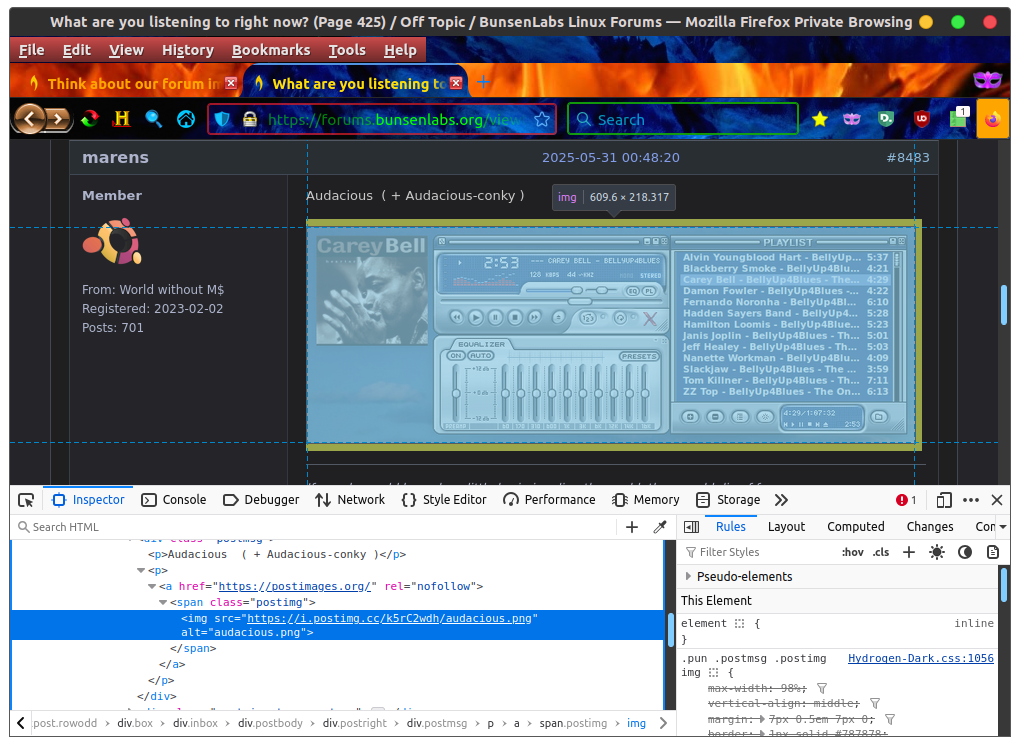Click the browser Search box

pyautogui.click(x=682, y=119)
